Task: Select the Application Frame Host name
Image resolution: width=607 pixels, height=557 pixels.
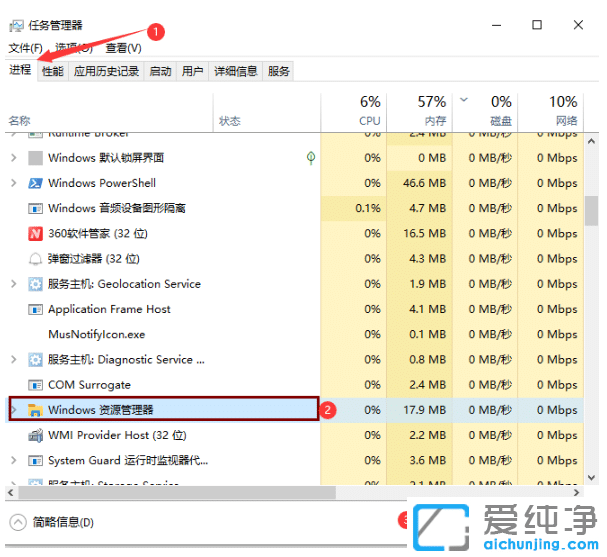Action: point(109,309)
